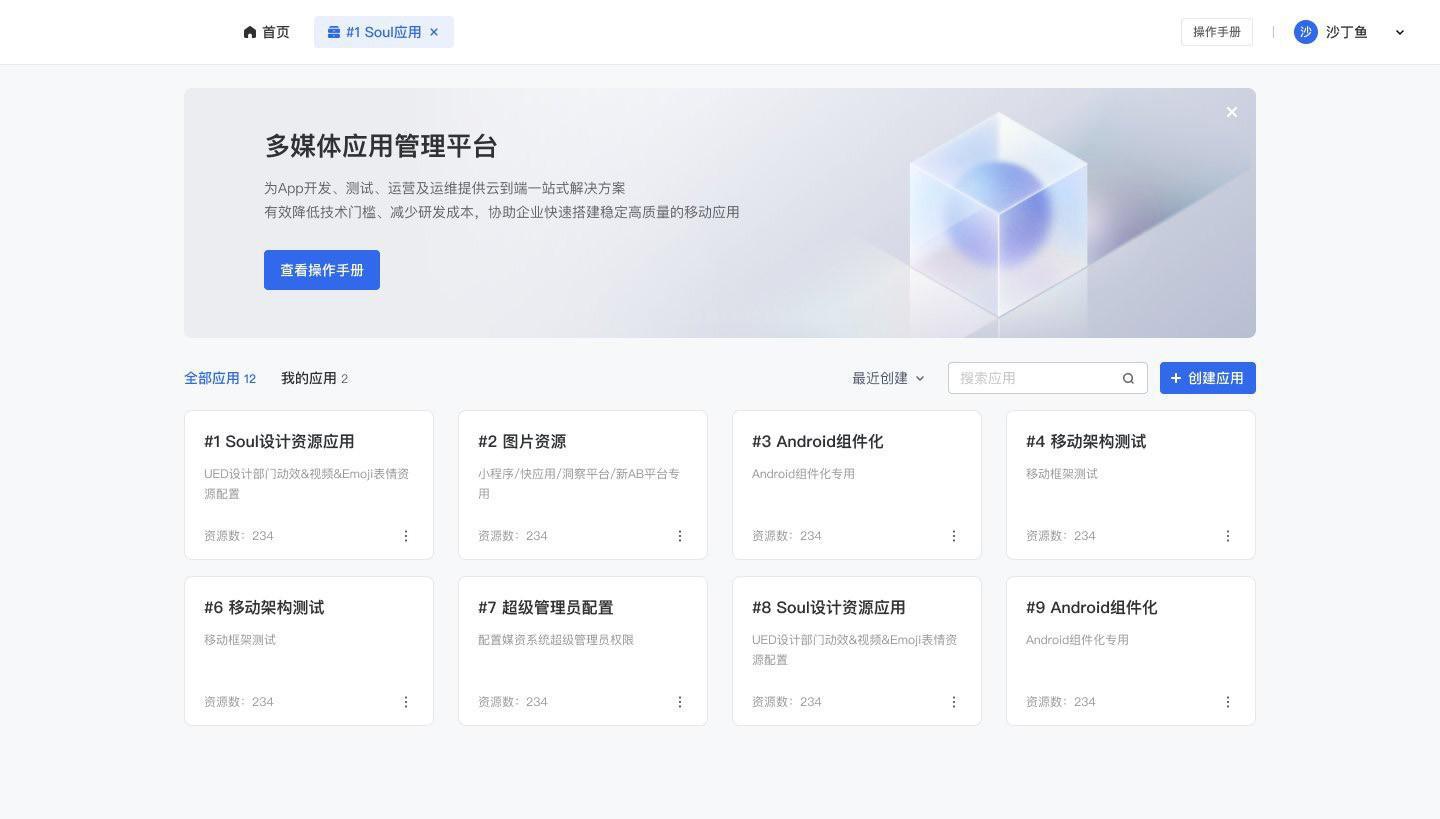
Task: Close the #1 Soul应用 tab
Action: pos(434,32)
